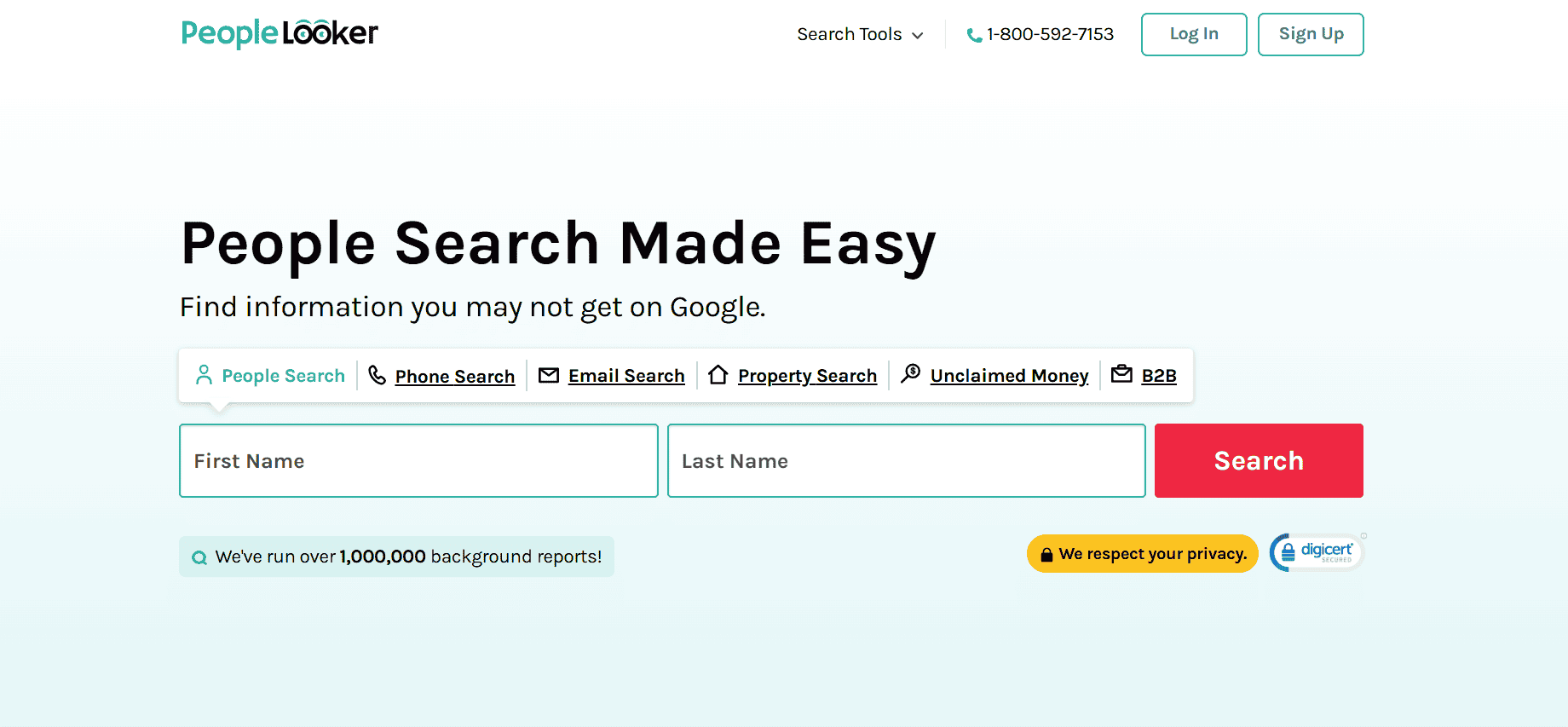Click the chevron arrow beside Search Tools
Screen dimensions: 1568x727
918,36
